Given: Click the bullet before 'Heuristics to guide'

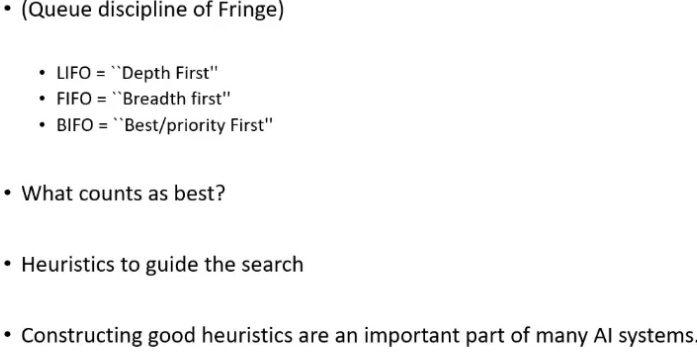Looking at the screenshot, I should (7, 264).
